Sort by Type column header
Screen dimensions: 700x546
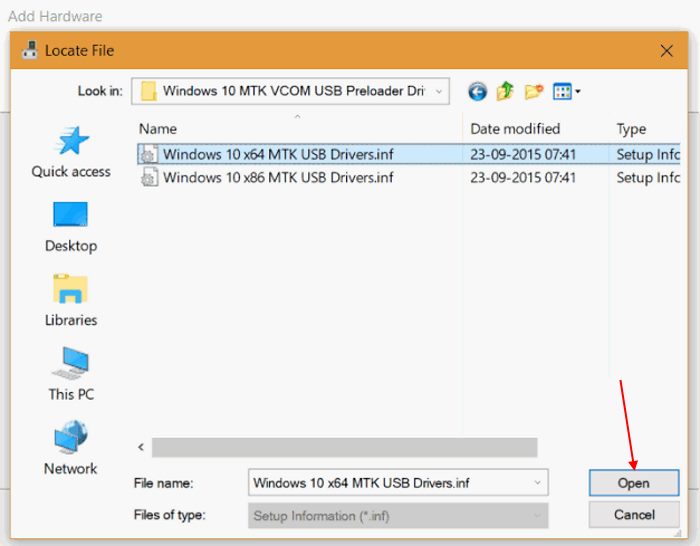[631, 129]
